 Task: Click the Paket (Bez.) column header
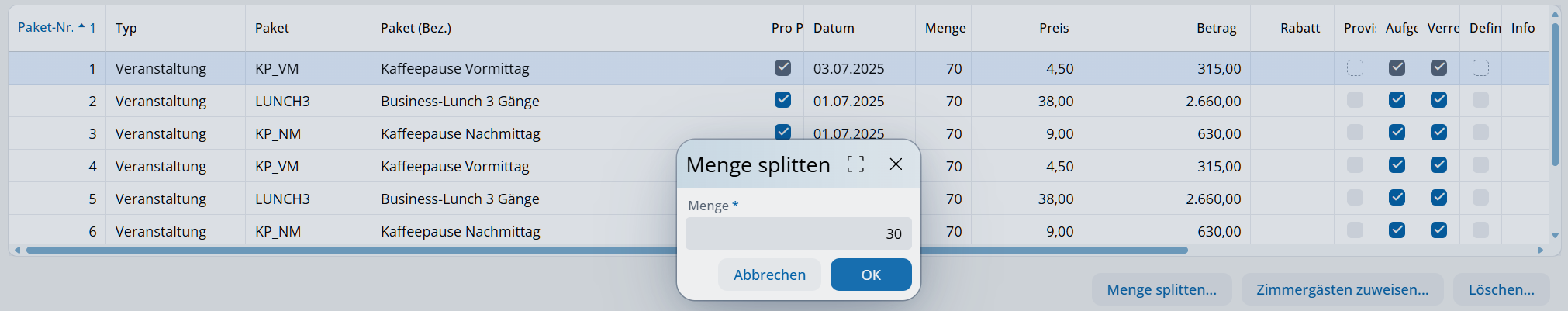pos(416,28)
